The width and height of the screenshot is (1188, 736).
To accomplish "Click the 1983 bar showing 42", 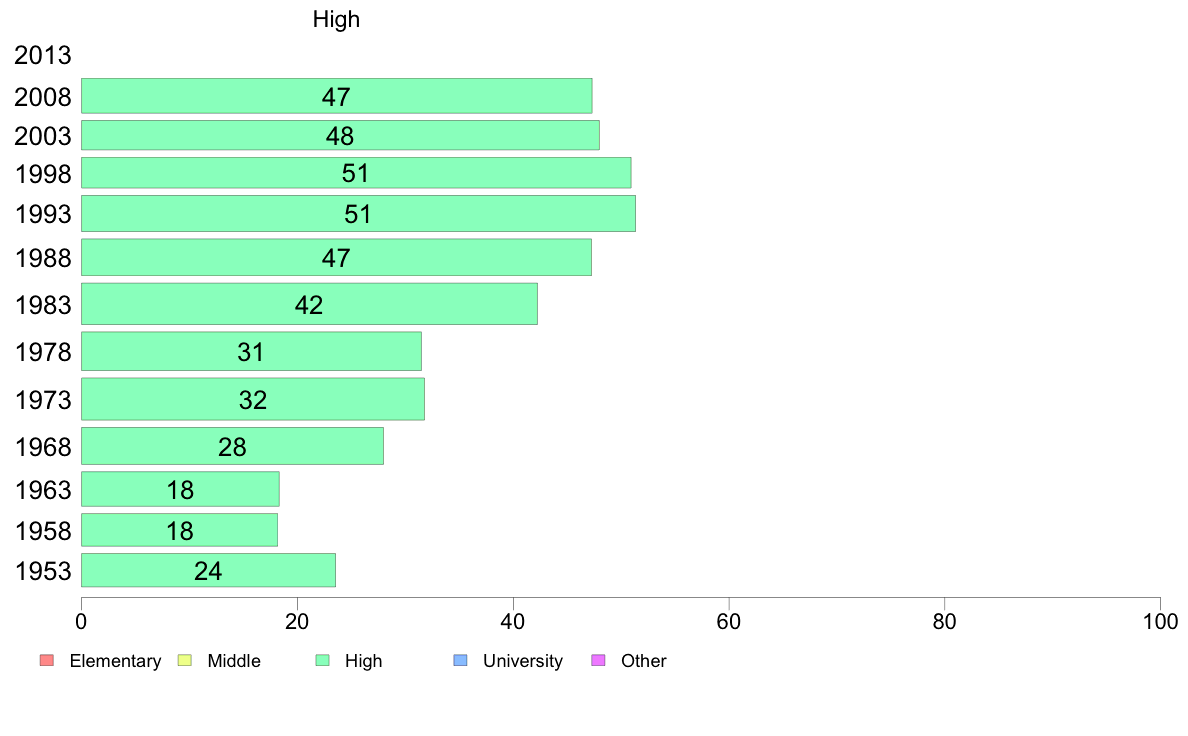I will click(x=309, y=304).
